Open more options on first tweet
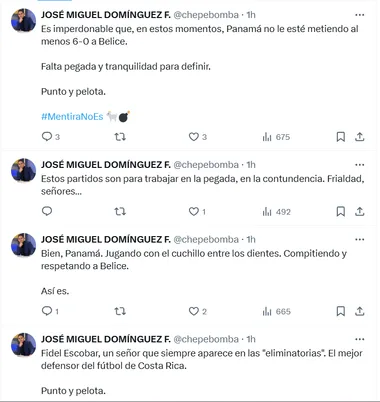 359,15
